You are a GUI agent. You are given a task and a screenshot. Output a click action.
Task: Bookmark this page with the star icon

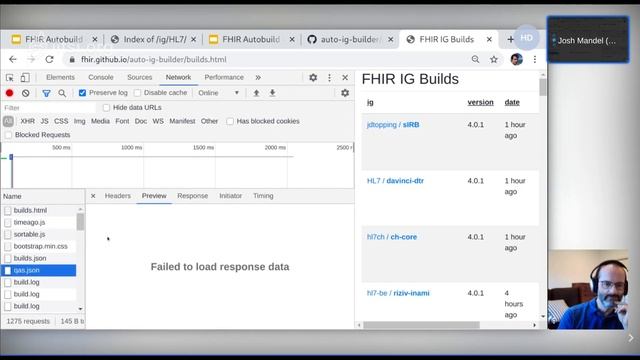pyautogui.click(x=494, y=60)
